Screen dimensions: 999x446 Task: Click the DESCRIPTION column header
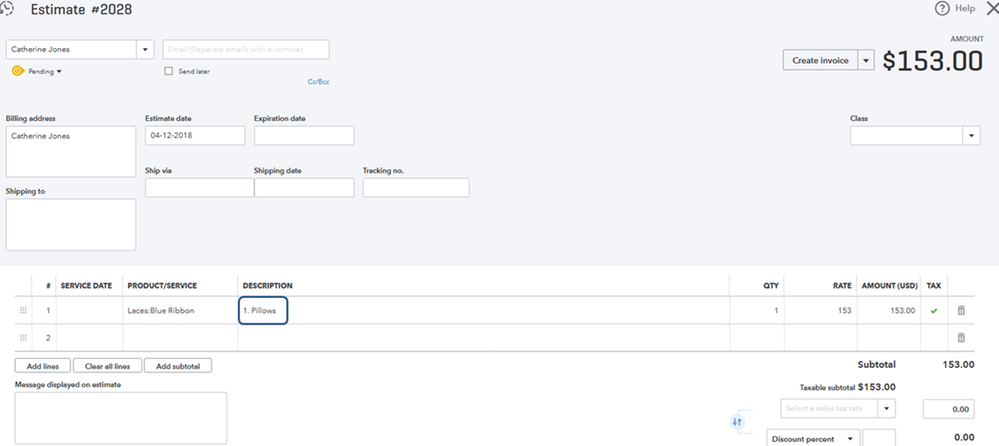(x=268, y=286)
